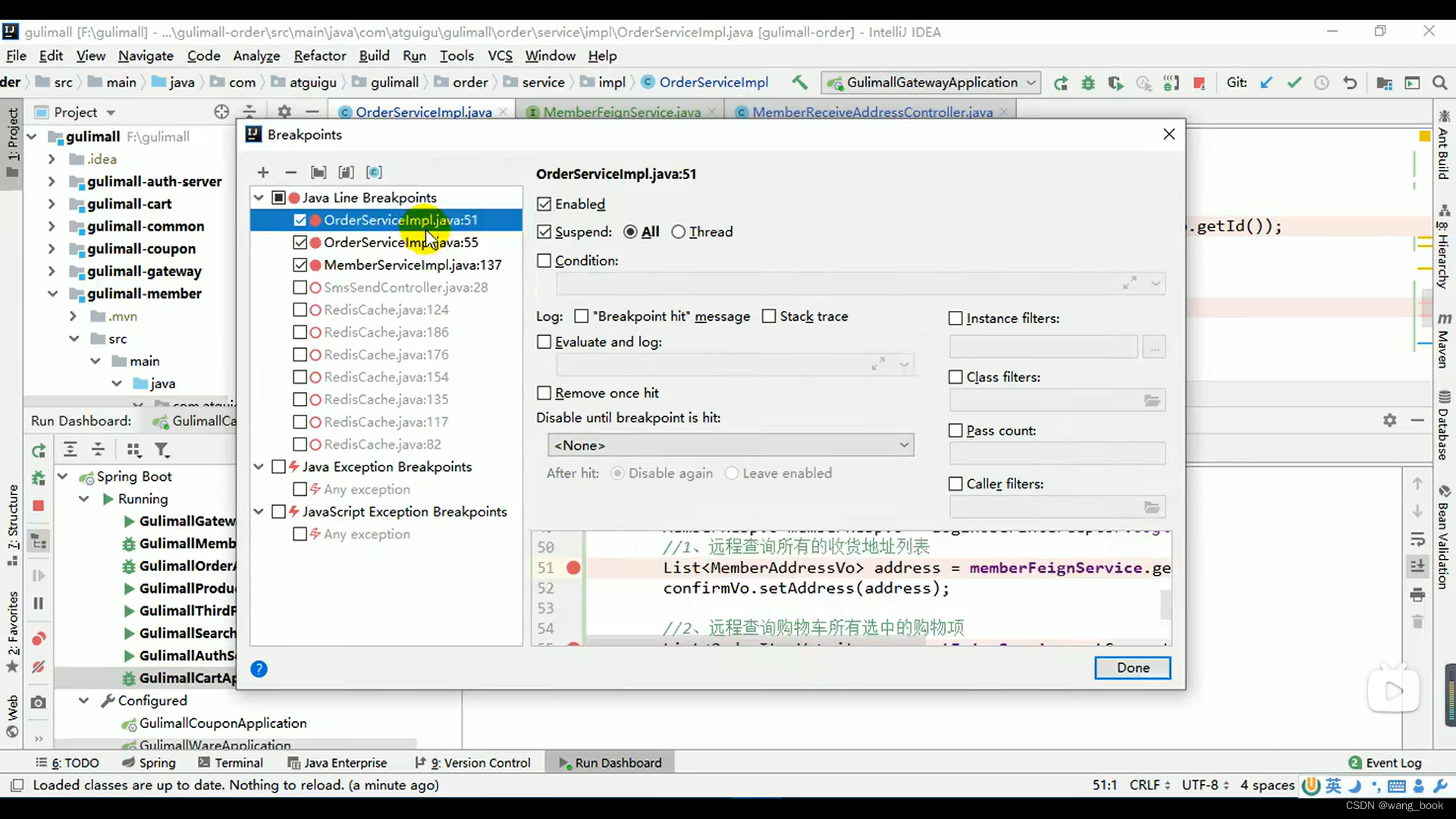Click the Git history clock icon

tap(1321, 83)
